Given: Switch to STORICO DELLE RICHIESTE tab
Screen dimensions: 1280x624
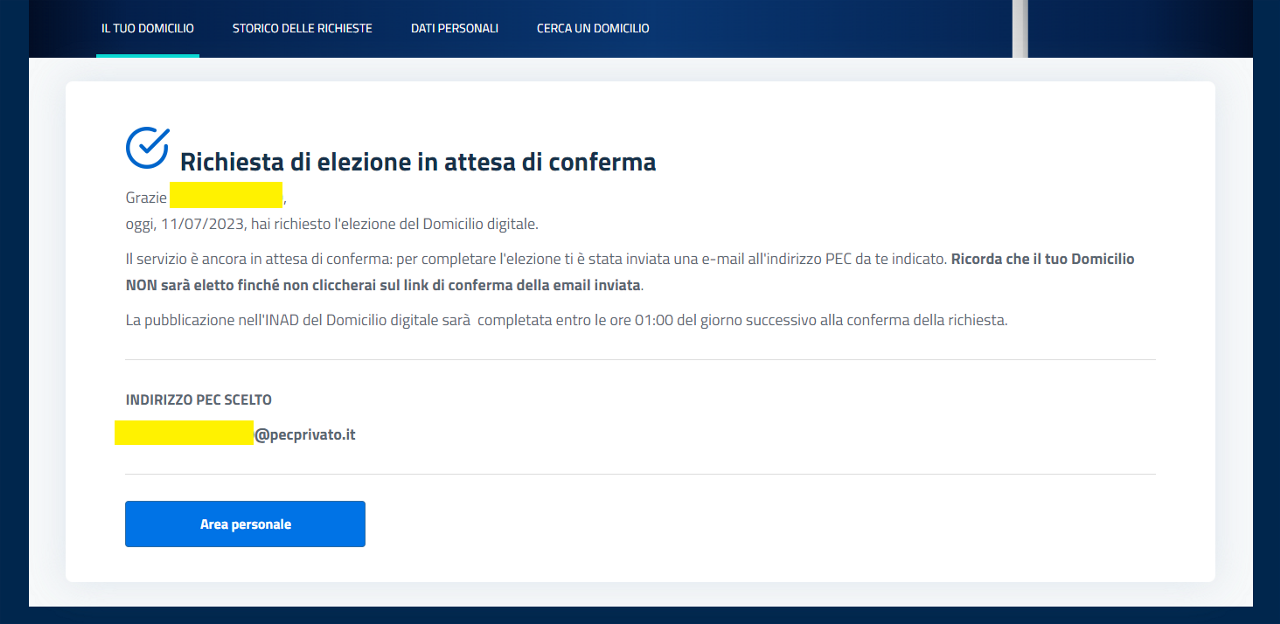Looking at the screenshot, I should click(302, 28).
